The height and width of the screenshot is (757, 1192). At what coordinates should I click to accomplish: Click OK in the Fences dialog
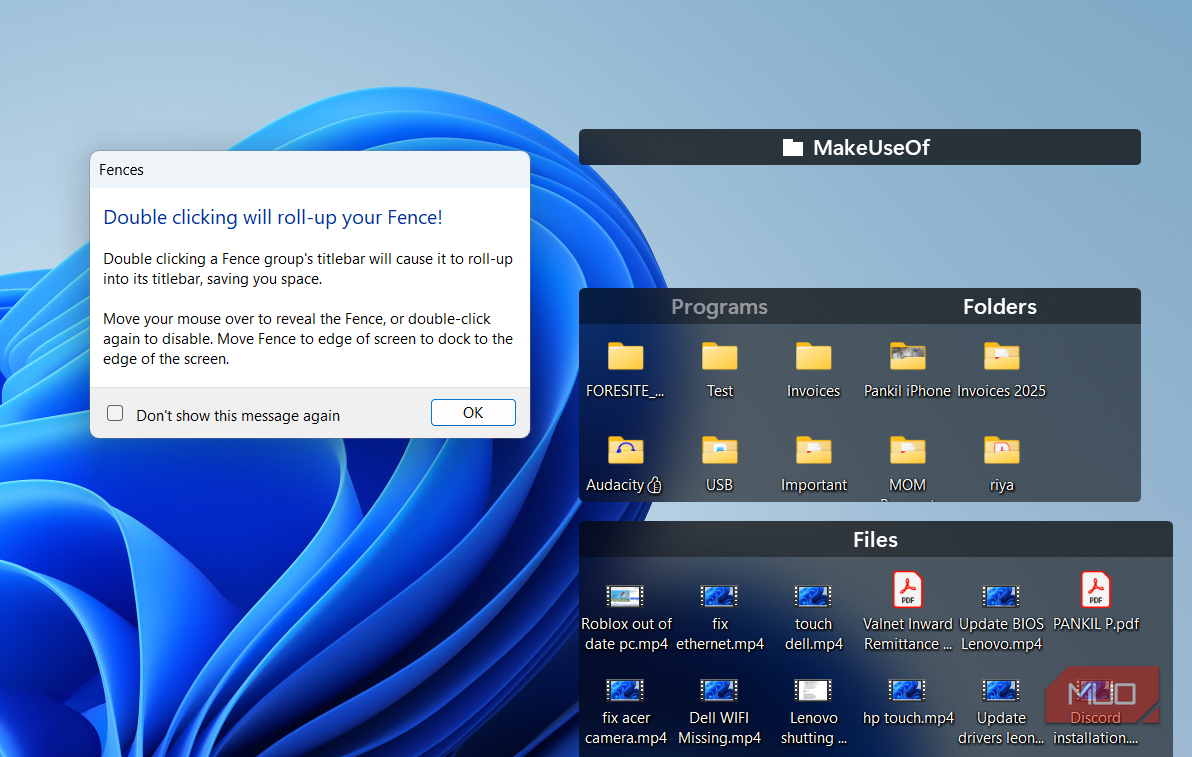point(473,413)
